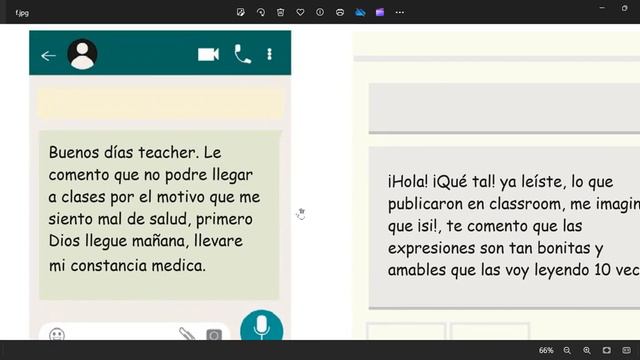Click the contact profile avatar
The width and height of the screenshot is (640, 360).
82,54
